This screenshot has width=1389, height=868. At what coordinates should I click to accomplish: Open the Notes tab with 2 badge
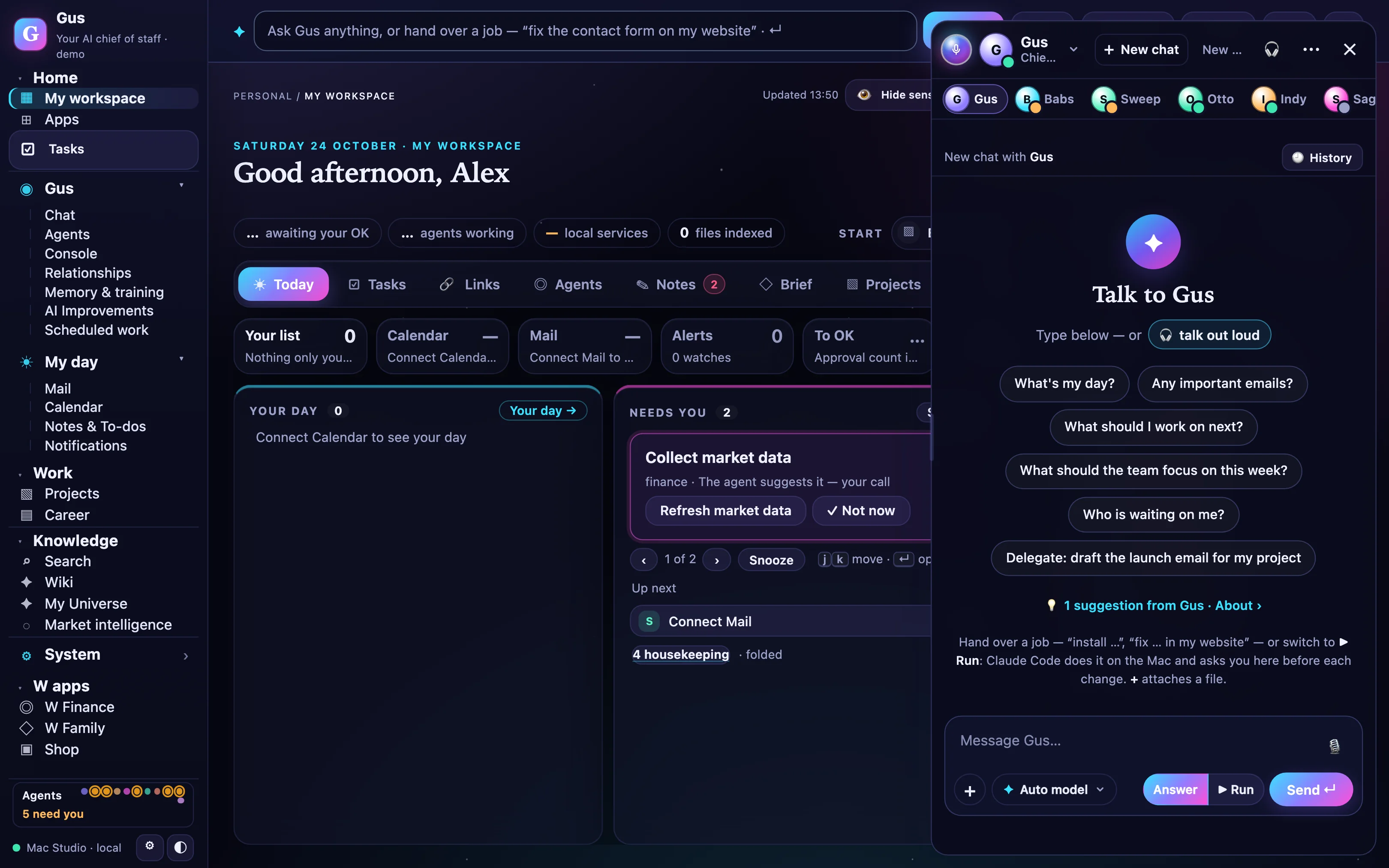[680, 284]
